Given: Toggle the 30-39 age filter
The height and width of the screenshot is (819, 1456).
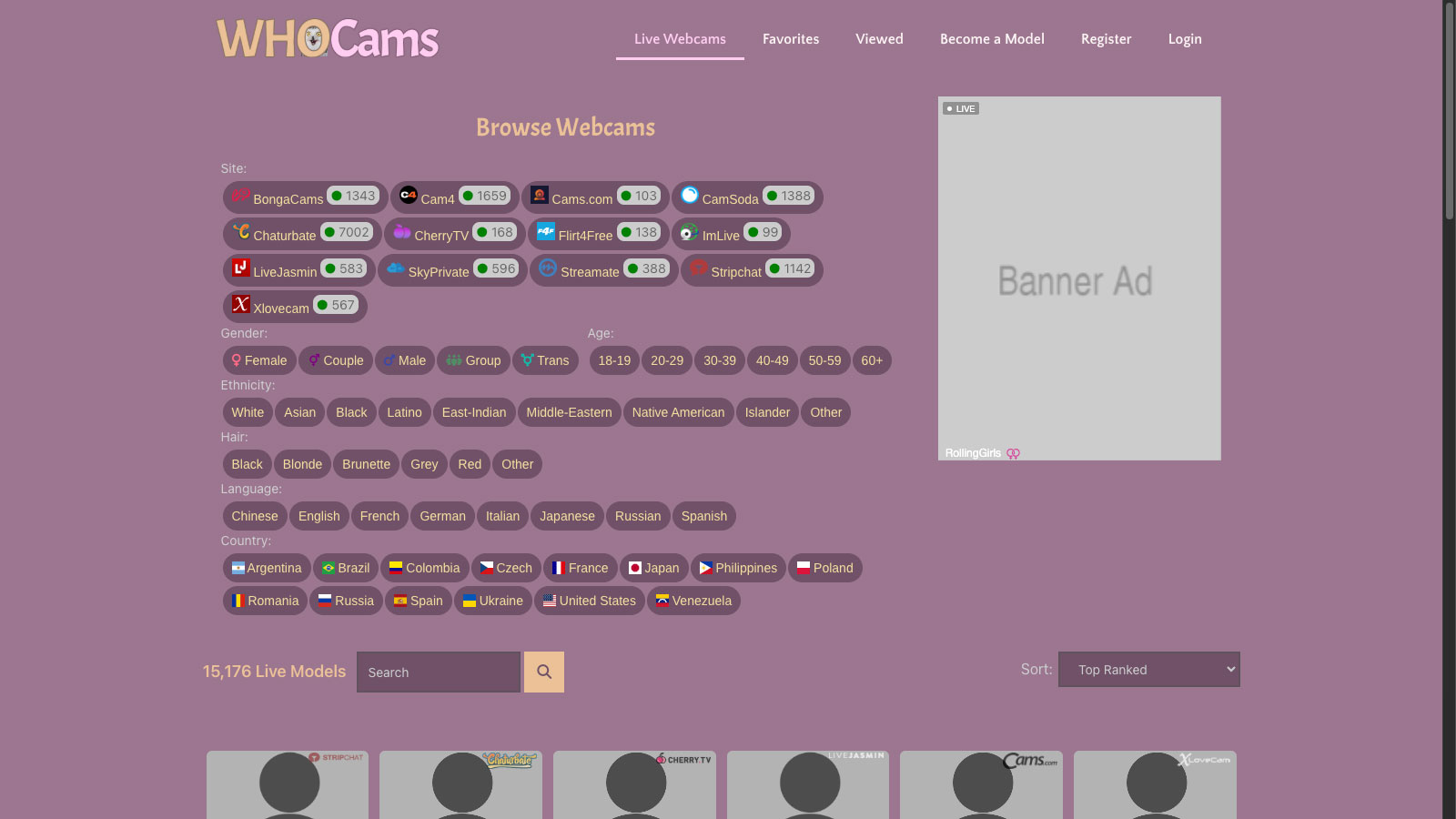Looking at the screenshot, I should [x=720, y=360].
